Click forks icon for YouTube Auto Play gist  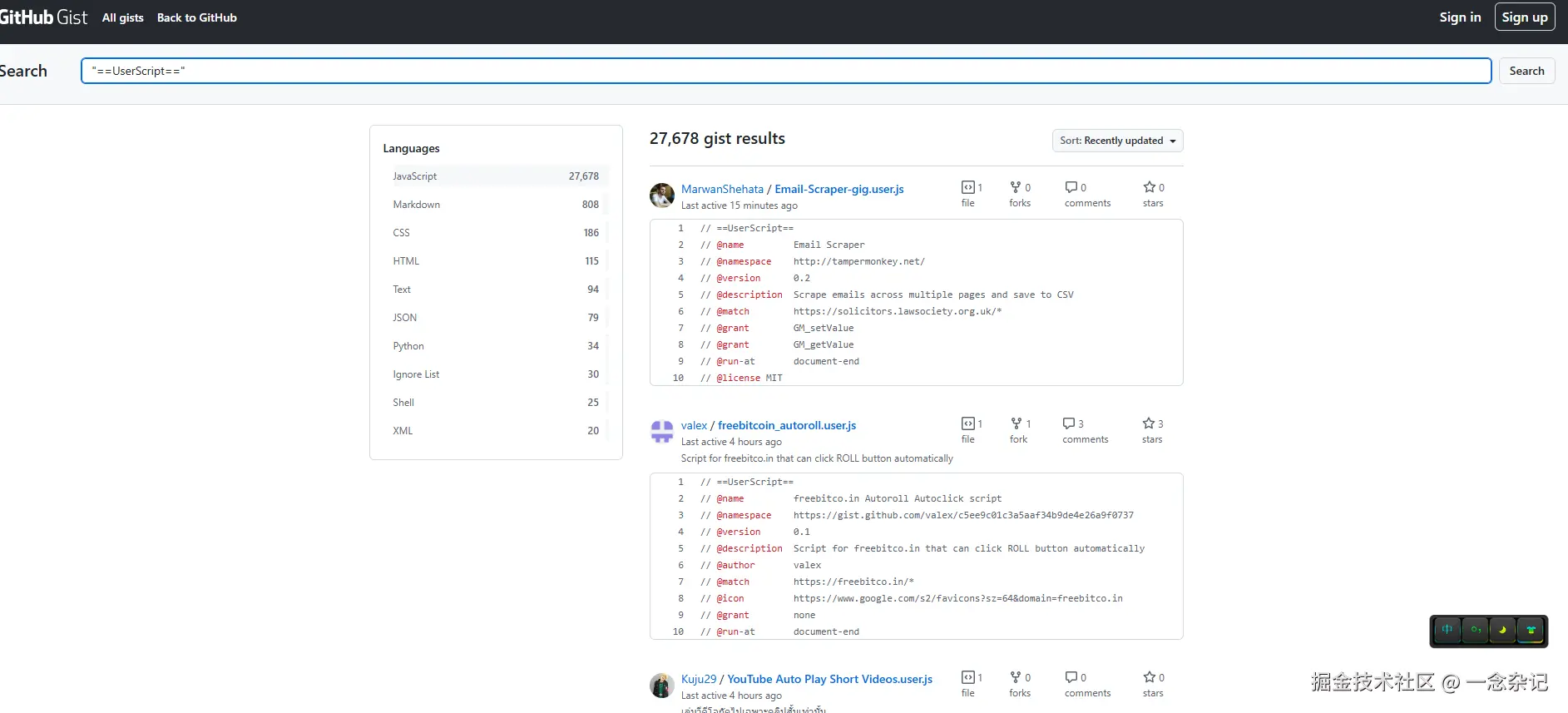[x=1016, y=677]
